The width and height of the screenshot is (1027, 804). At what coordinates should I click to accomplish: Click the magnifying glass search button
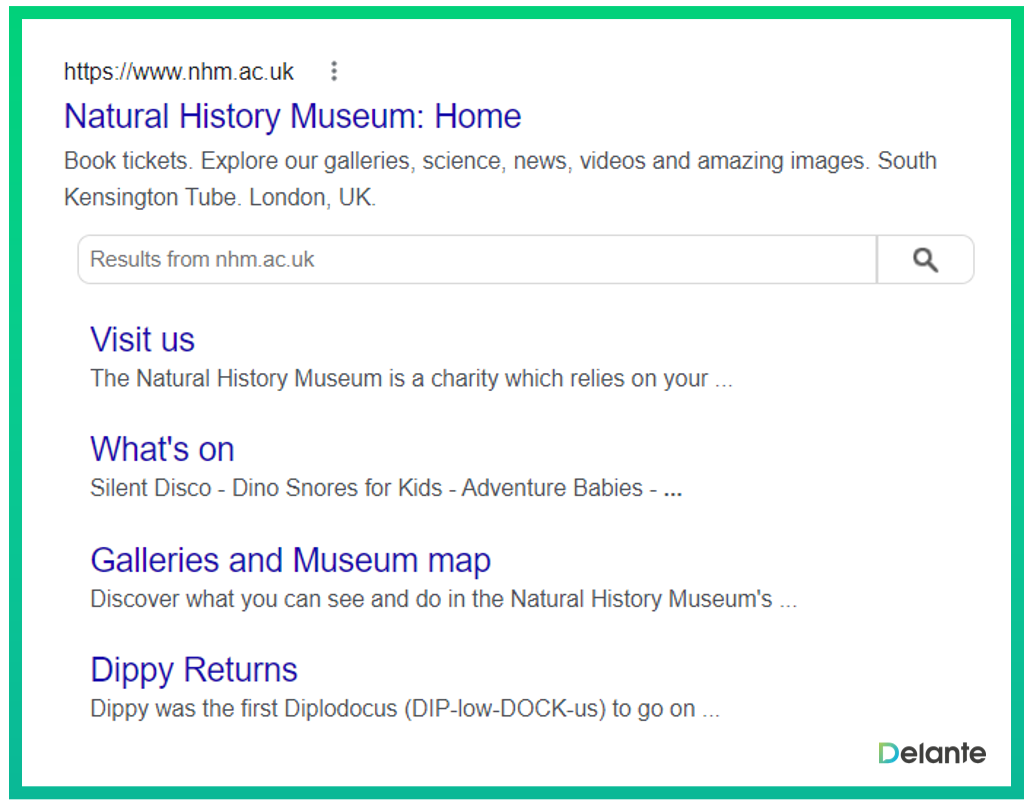tap(925, 260)
